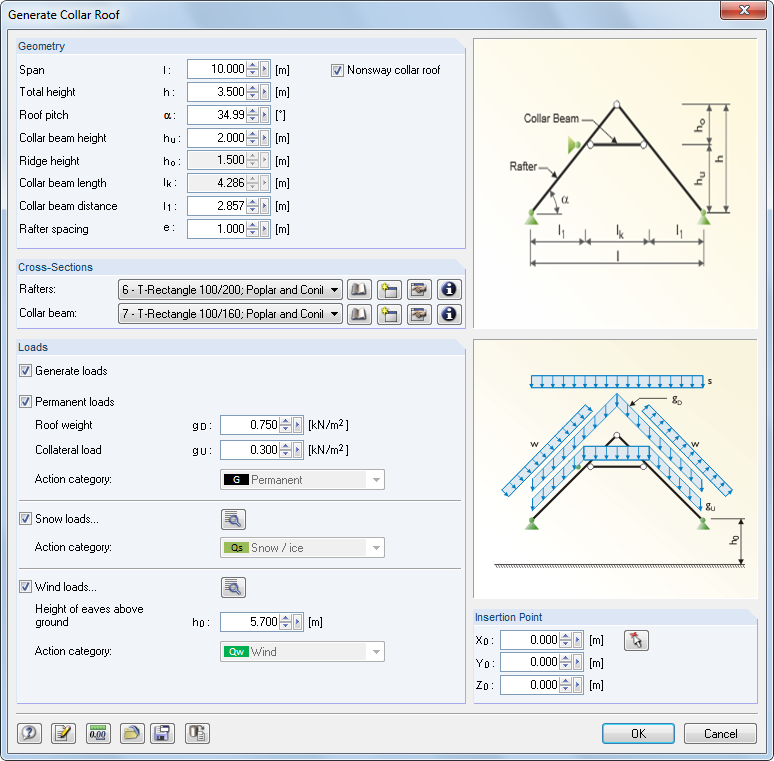Open the Roof pitch value picker arrow
The height and width of the screenshot is (761, 774).
pyautogui.click(x=265, y=115)
